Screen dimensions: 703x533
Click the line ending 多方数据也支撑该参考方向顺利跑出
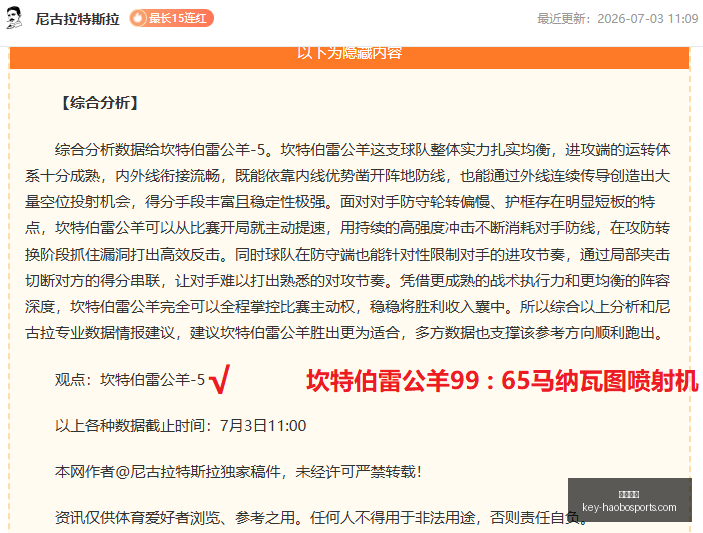click(344, 333)
